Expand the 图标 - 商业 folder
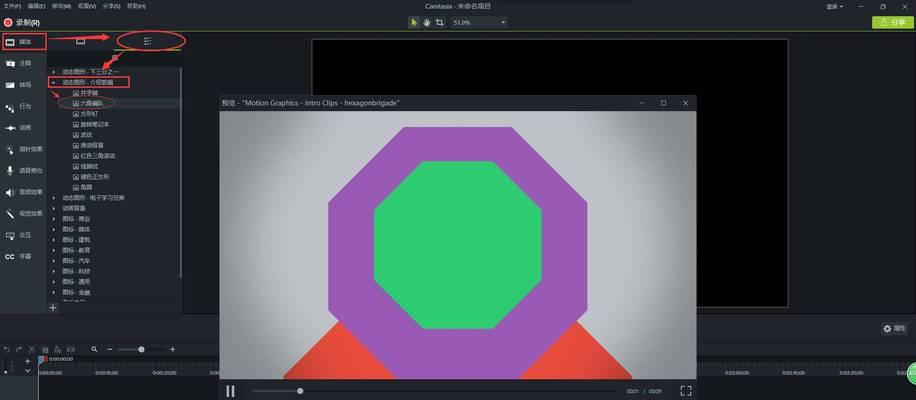 tap(54, 218)
